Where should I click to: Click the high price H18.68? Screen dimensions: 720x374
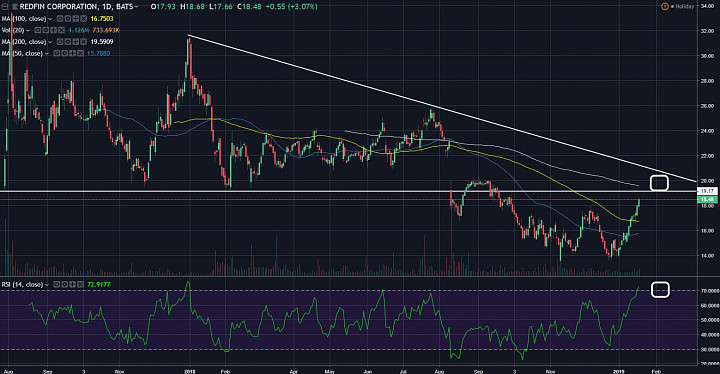coord(192,7)
